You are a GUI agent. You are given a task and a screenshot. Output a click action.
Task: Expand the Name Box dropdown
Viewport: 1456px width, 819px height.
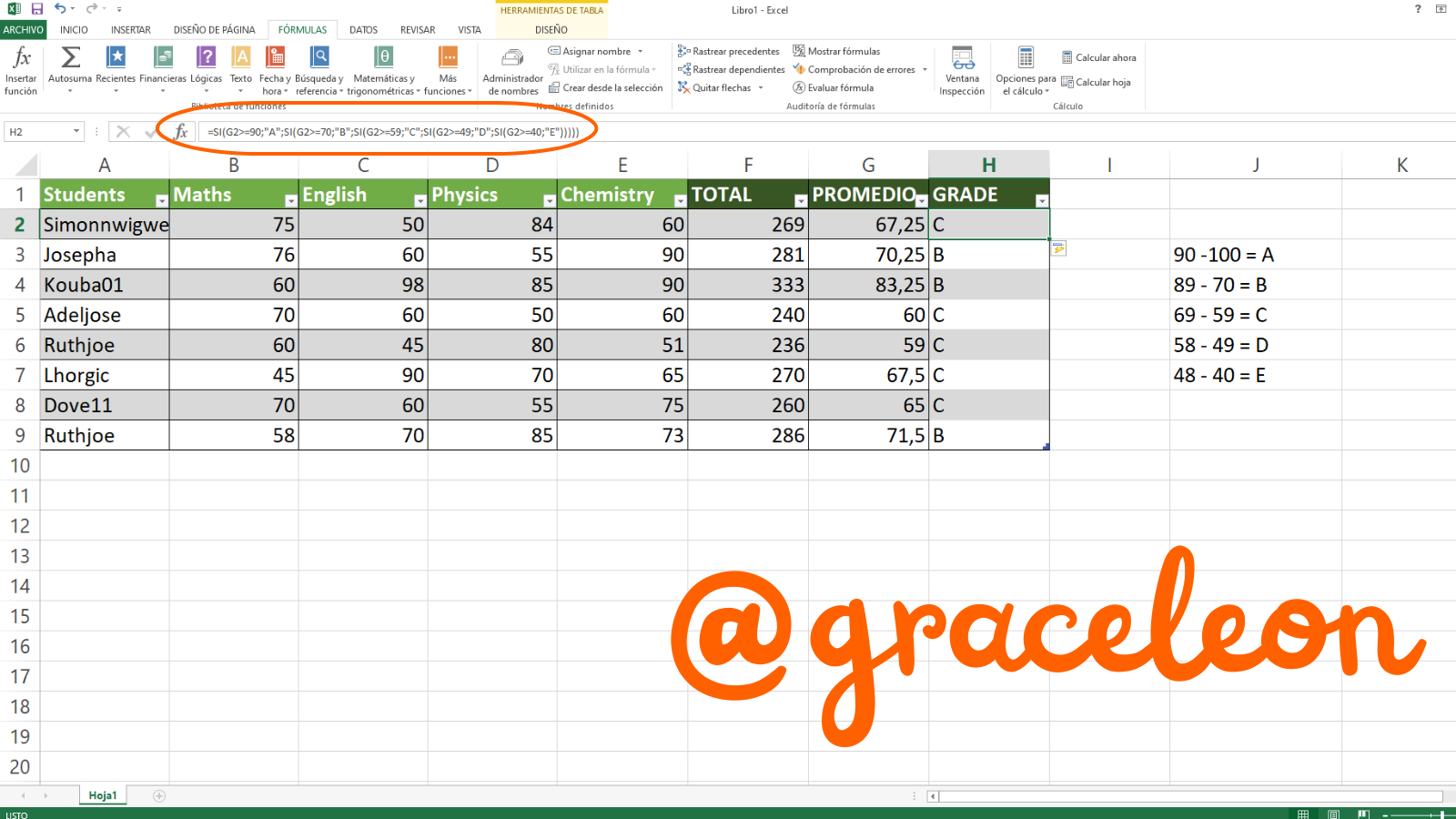click(76, 132)
